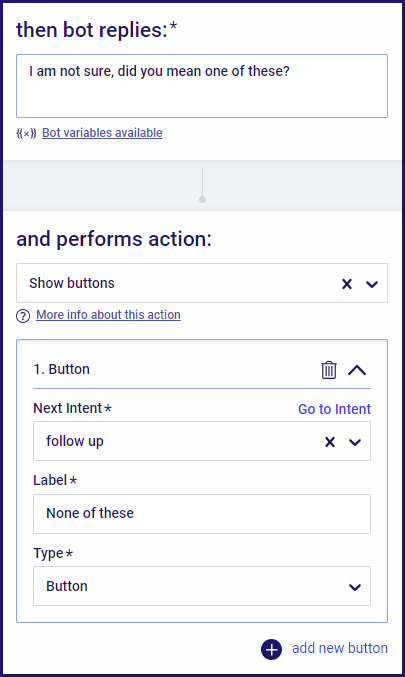Screen dimensions: 405x677
Task: Delete Button 1 with trash icon
Action: coord(329,370)
